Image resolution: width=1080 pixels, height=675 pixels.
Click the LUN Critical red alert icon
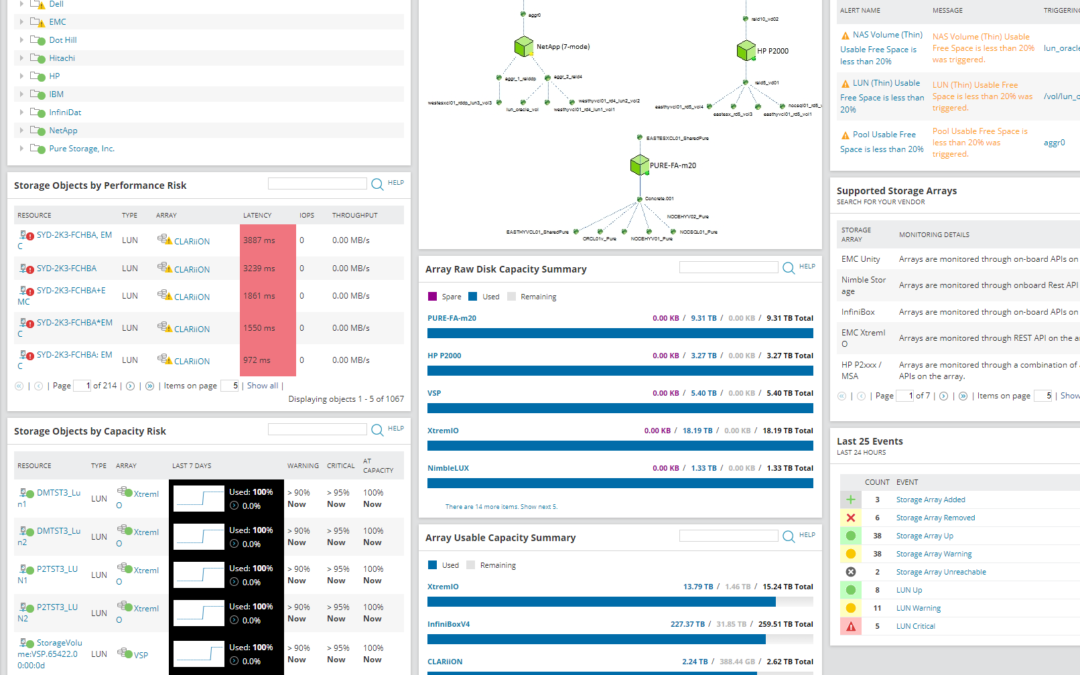(851, 626)
